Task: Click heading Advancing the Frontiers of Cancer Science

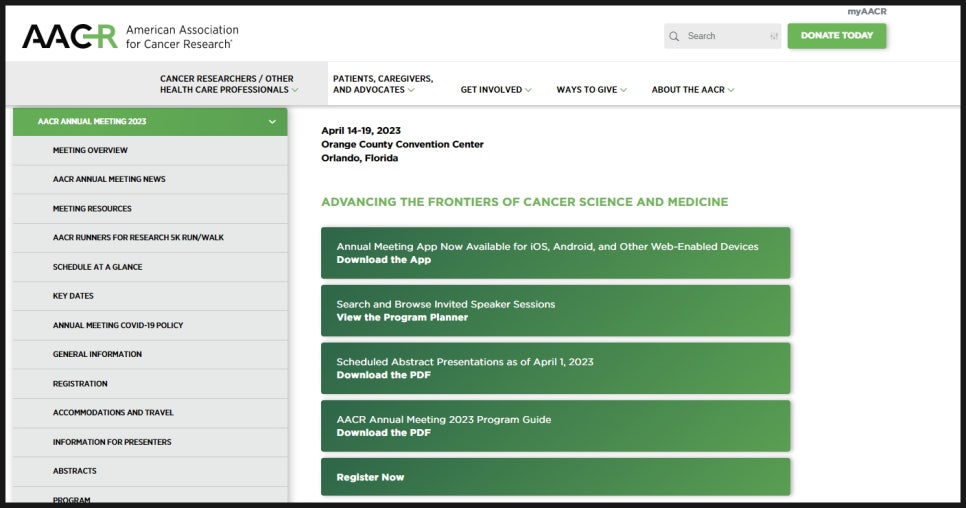Action: (524, 202)
